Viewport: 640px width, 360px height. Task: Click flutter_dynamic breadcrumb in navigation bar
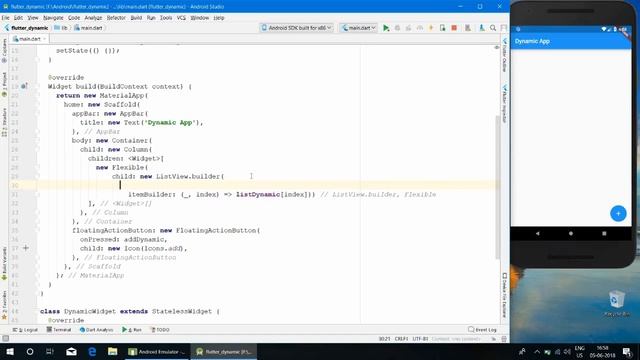coord(26,28)
